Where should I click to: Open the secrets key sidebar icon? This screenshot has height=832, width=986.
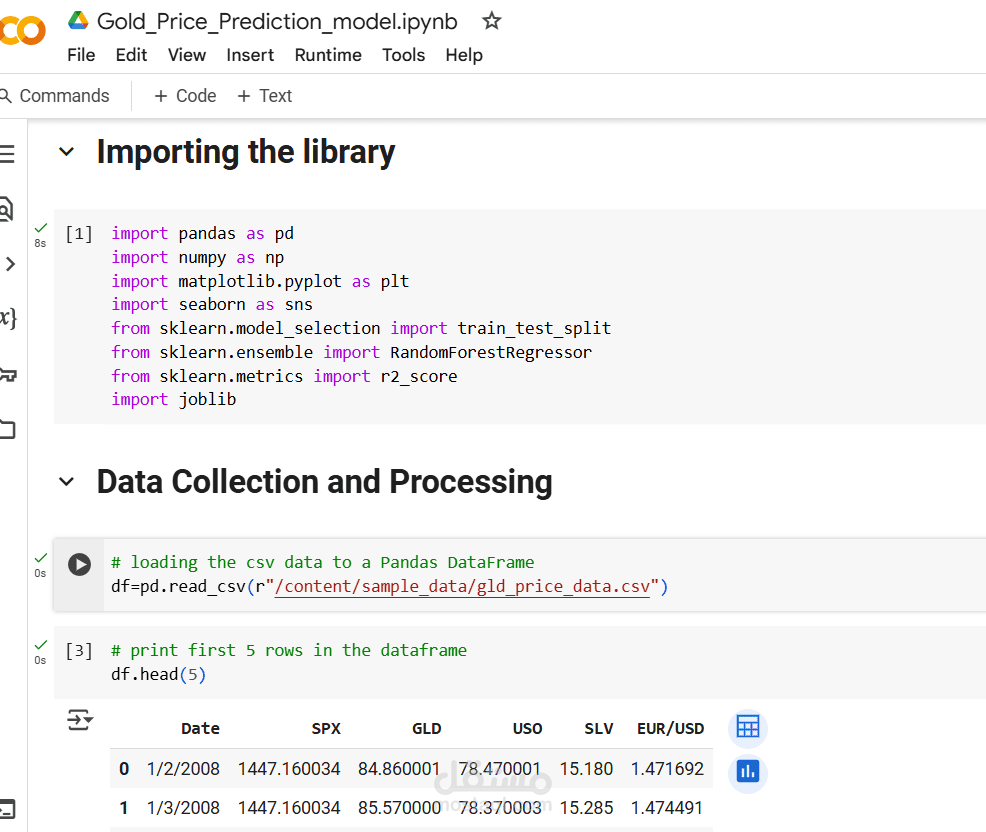coord(8,375)
